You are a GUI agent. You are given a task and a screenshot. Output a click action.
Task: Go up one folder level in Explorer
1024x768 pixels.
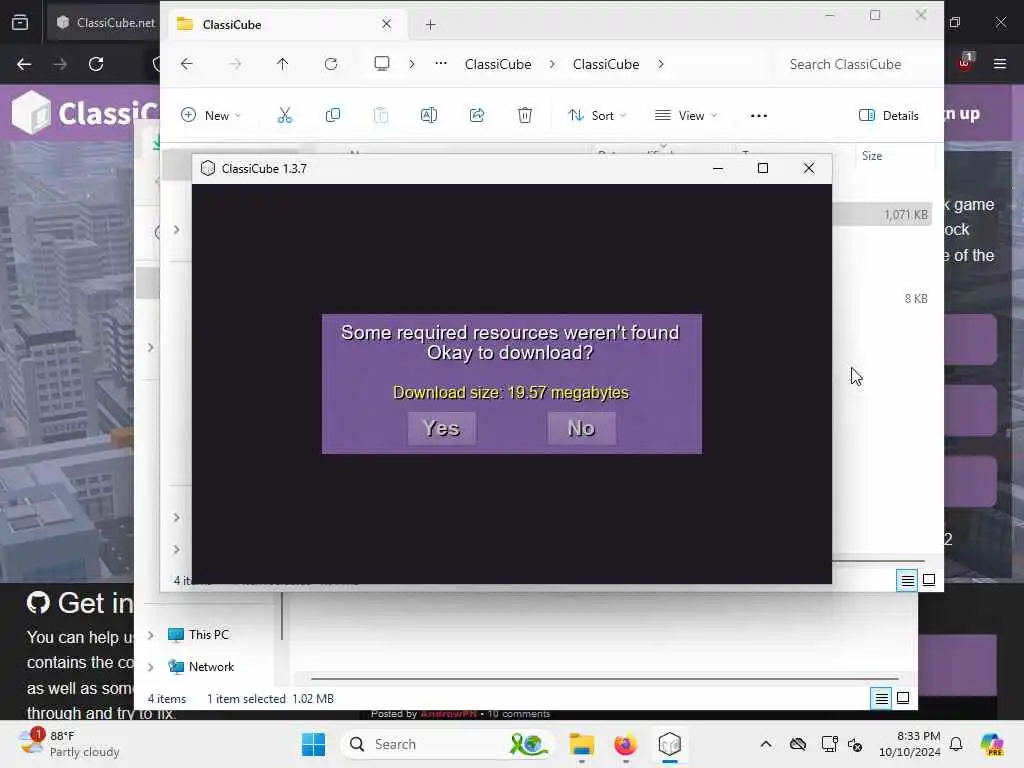click(282, 64)
